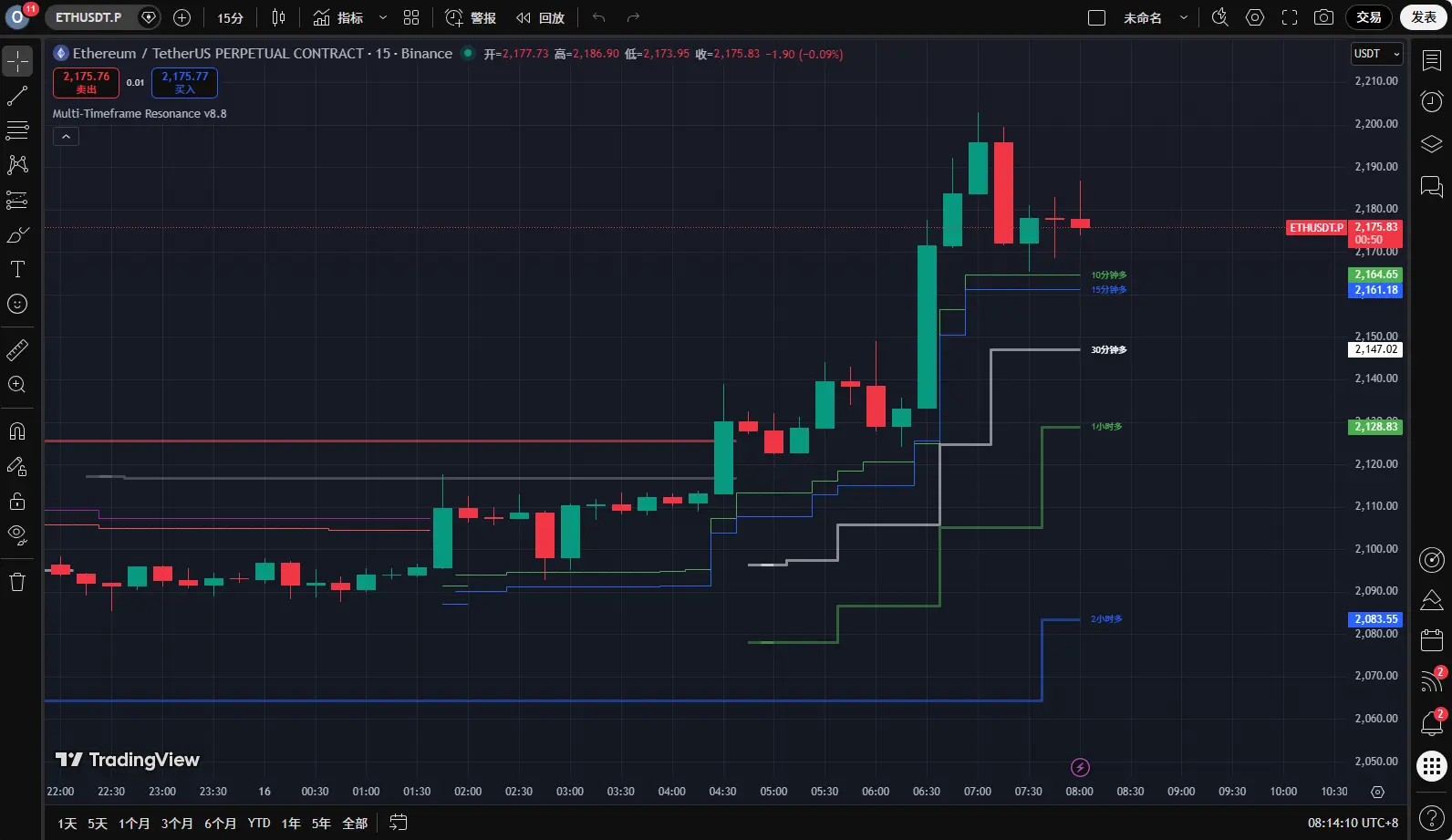Click the 发表 publish button
Screen dimensions: 1452x840
click(x=1424, y=17)
